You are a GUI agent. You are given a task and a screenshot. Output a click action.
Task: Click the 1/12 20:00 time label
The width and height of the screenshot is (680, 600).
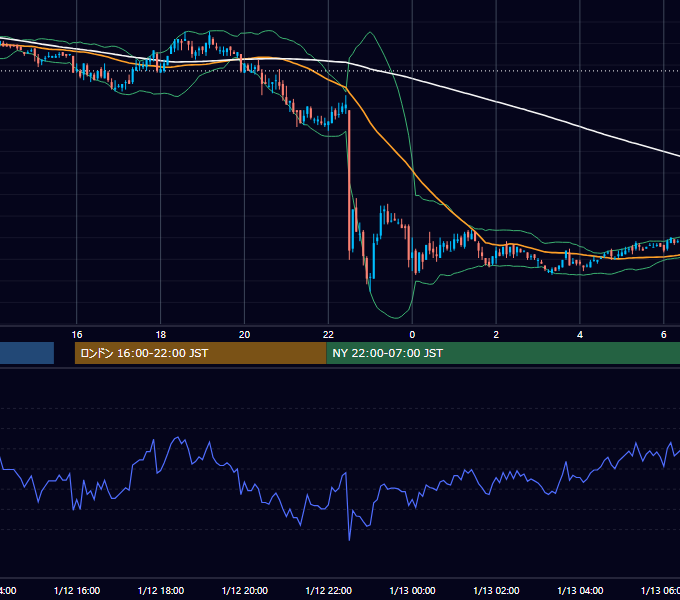pyautogui.click(x=245, y=590)
